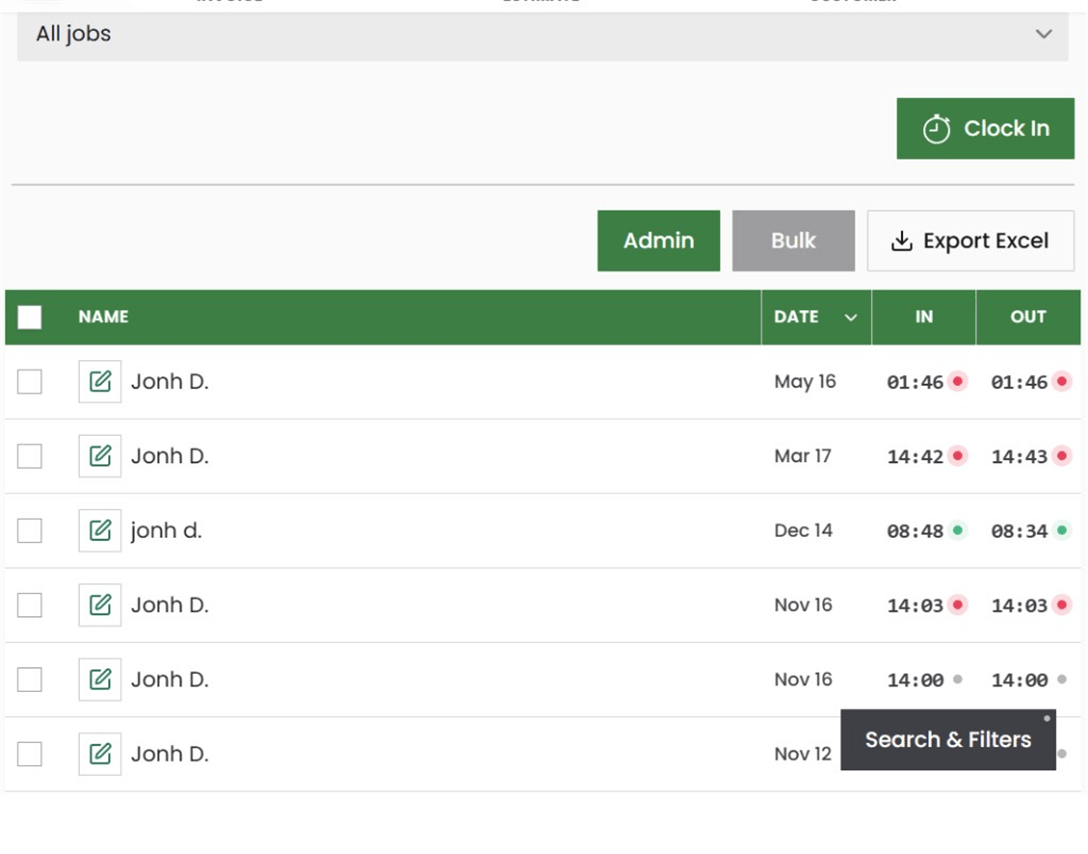
Task: Open edit icon for the 14:03 entry
Action: tap(100, 605)
